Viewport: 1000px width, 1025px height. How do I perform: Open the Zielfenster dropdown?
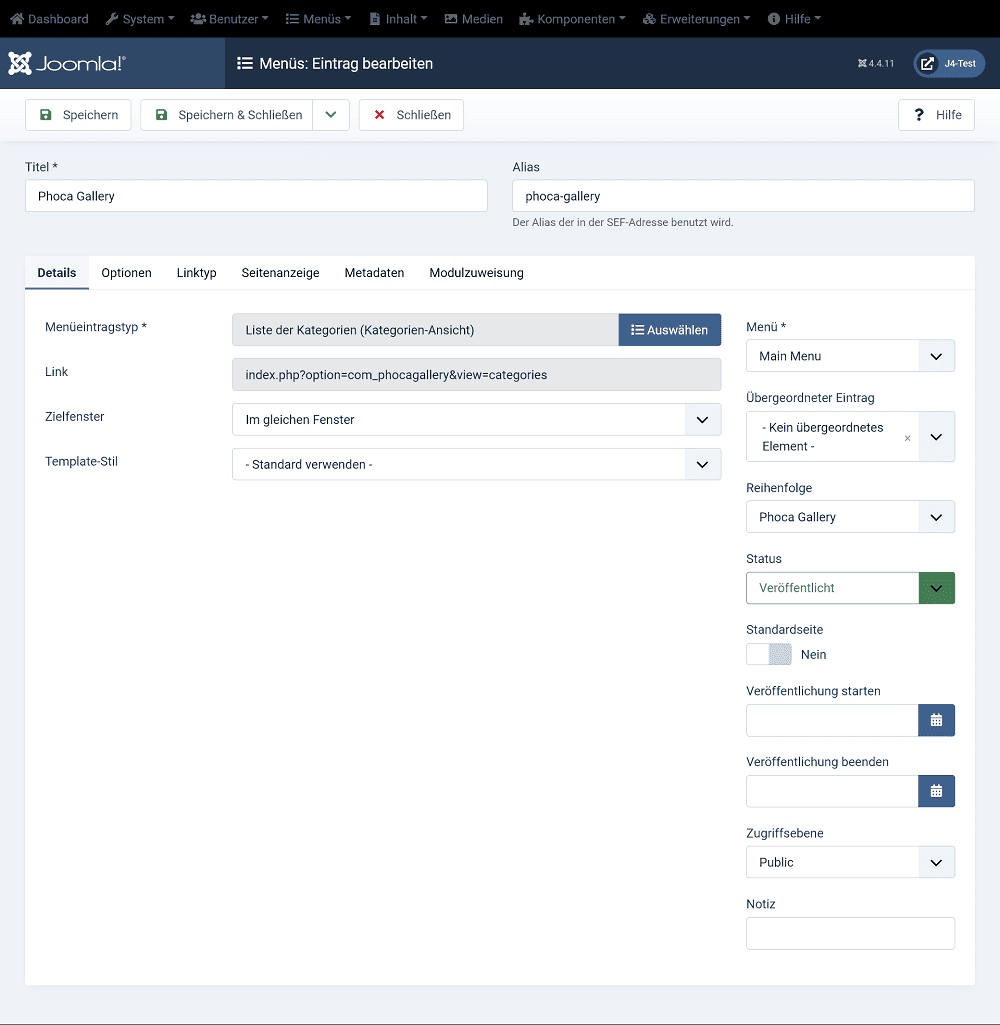point(476,420)
